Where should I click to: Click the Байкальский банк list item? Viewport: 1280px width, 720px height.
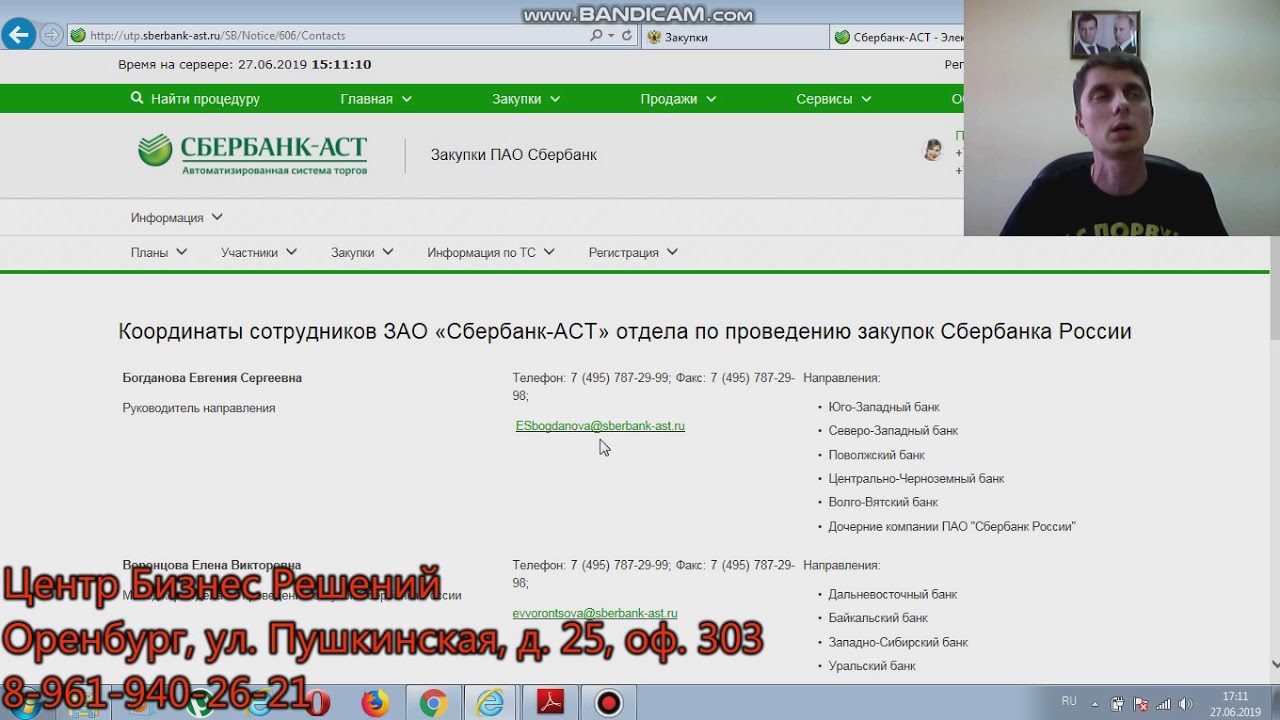pyautogui.click(x=878, y=618)
